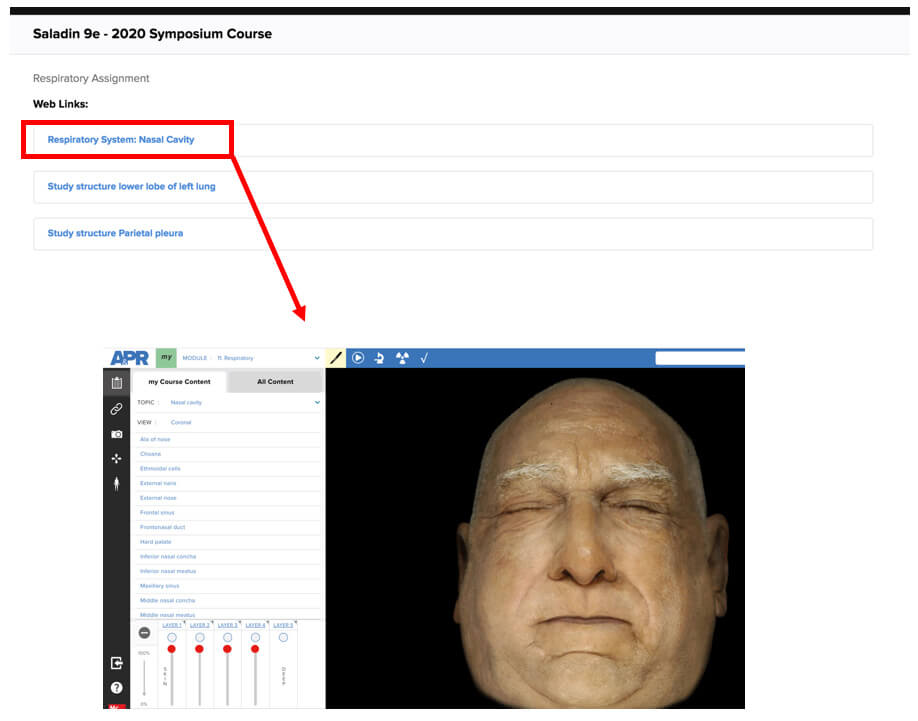Click the chain link sidebar icon
Image resolution: width=918 pixels, height=721 pixels.
[x=117, y=408]
